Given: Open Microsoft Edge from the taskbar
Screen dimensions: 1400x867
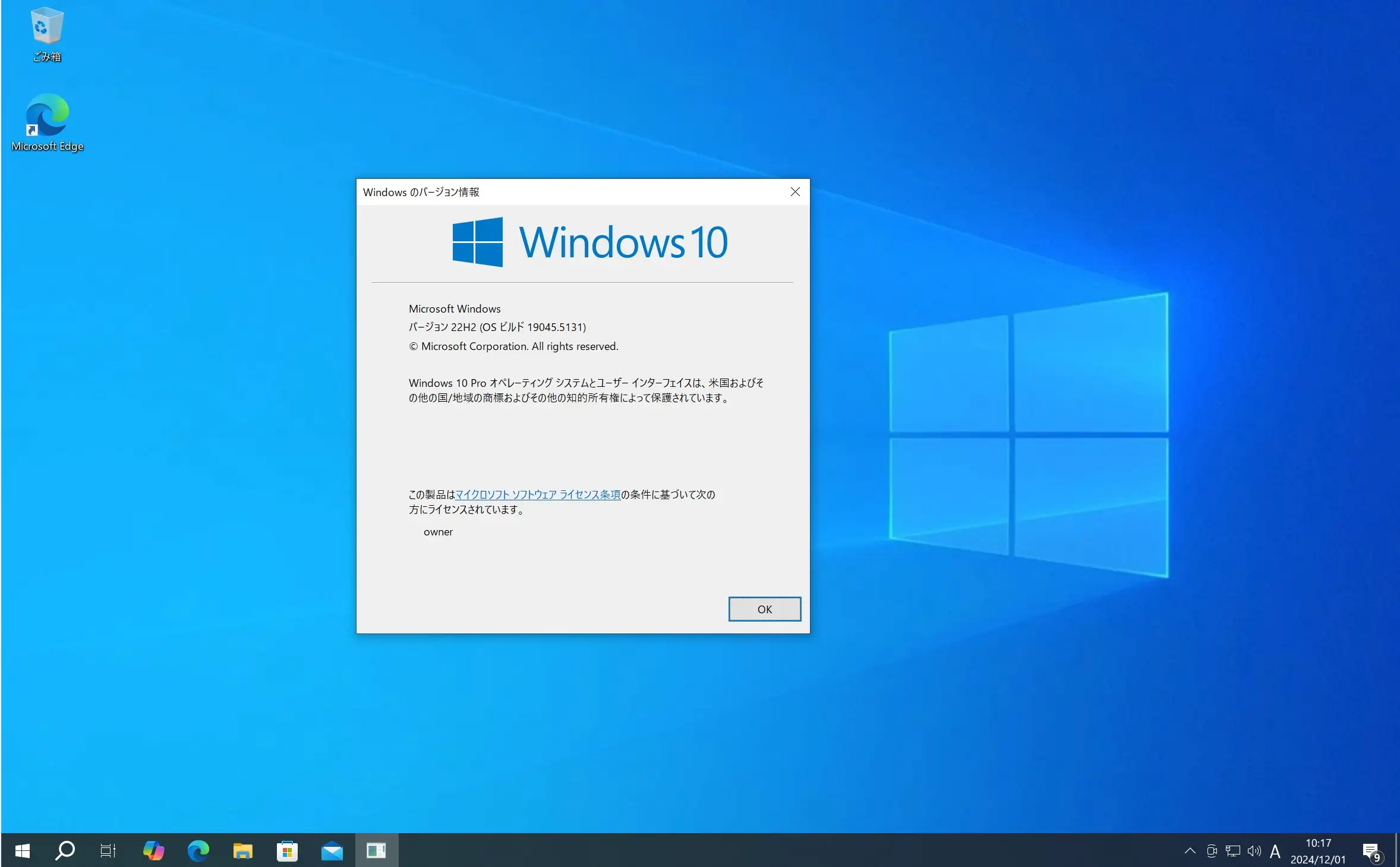Looking at the screenshot, I should coord(198,850).
